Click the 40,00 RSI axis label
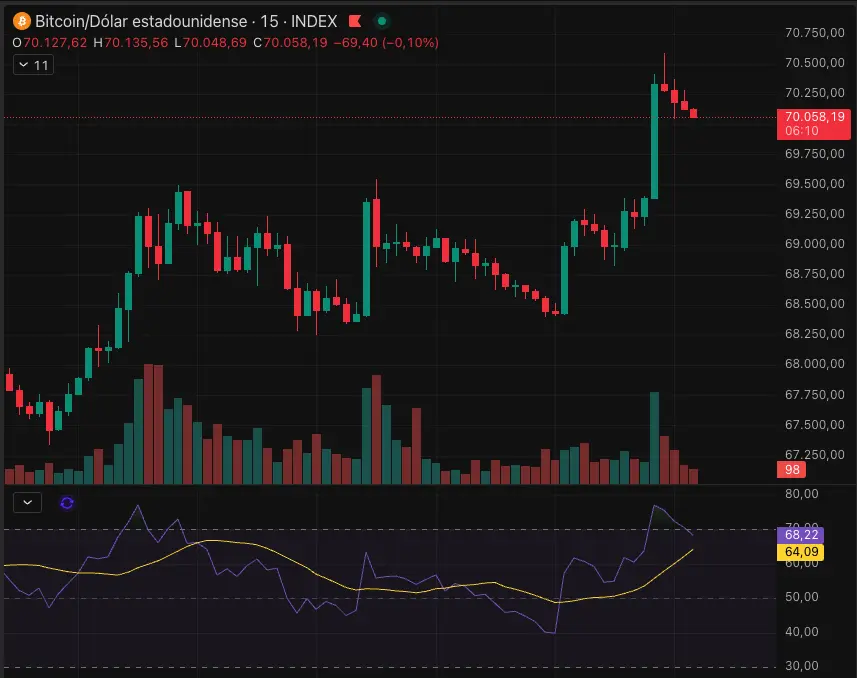The width and height of the screenshot is (857, 678). tap(801, 632)
